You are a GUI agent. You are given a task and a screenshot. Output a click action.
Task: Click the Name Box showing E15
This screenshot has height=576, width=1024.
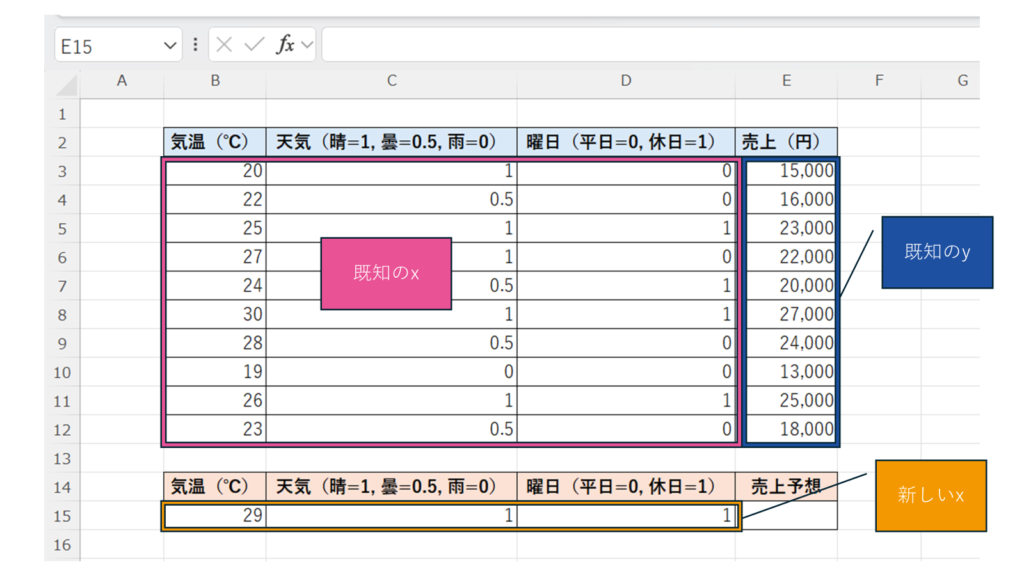[105, 46]
